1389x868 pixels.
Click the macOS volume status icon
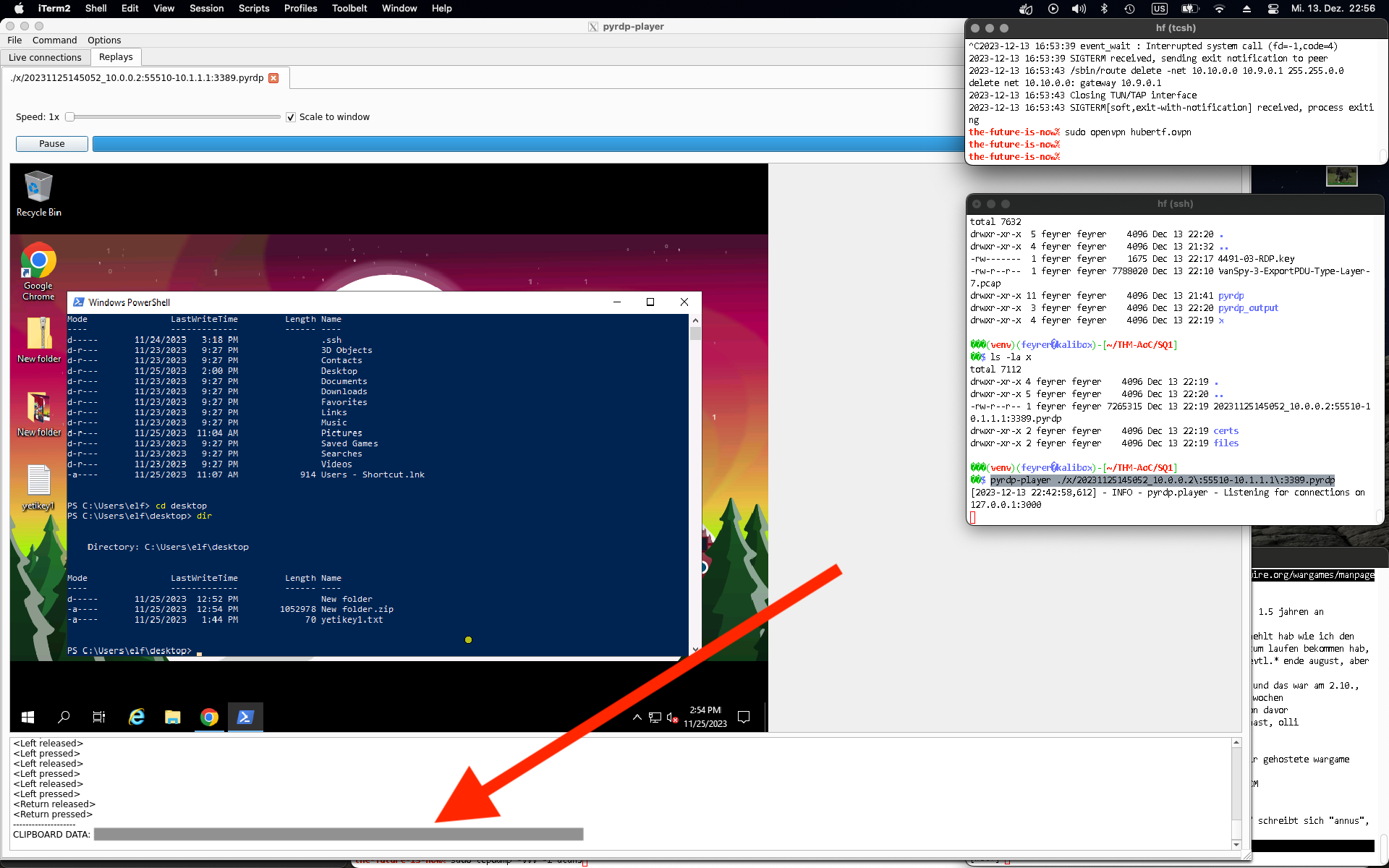(1079, 9)
